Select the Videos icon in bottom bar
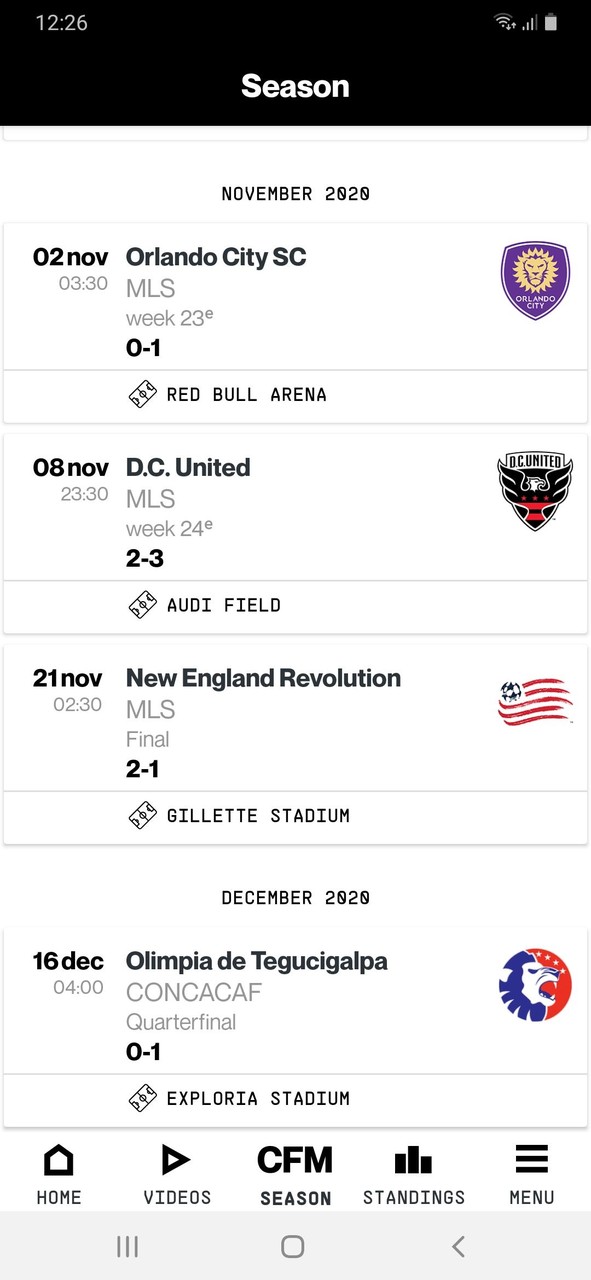 [x=176, y=1170]
